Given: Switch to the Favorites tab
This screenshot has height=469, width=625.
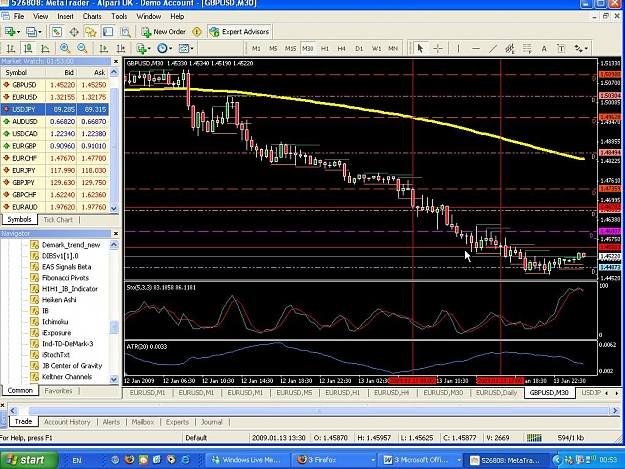Looking at the screenshot, I should click(58, 391).
